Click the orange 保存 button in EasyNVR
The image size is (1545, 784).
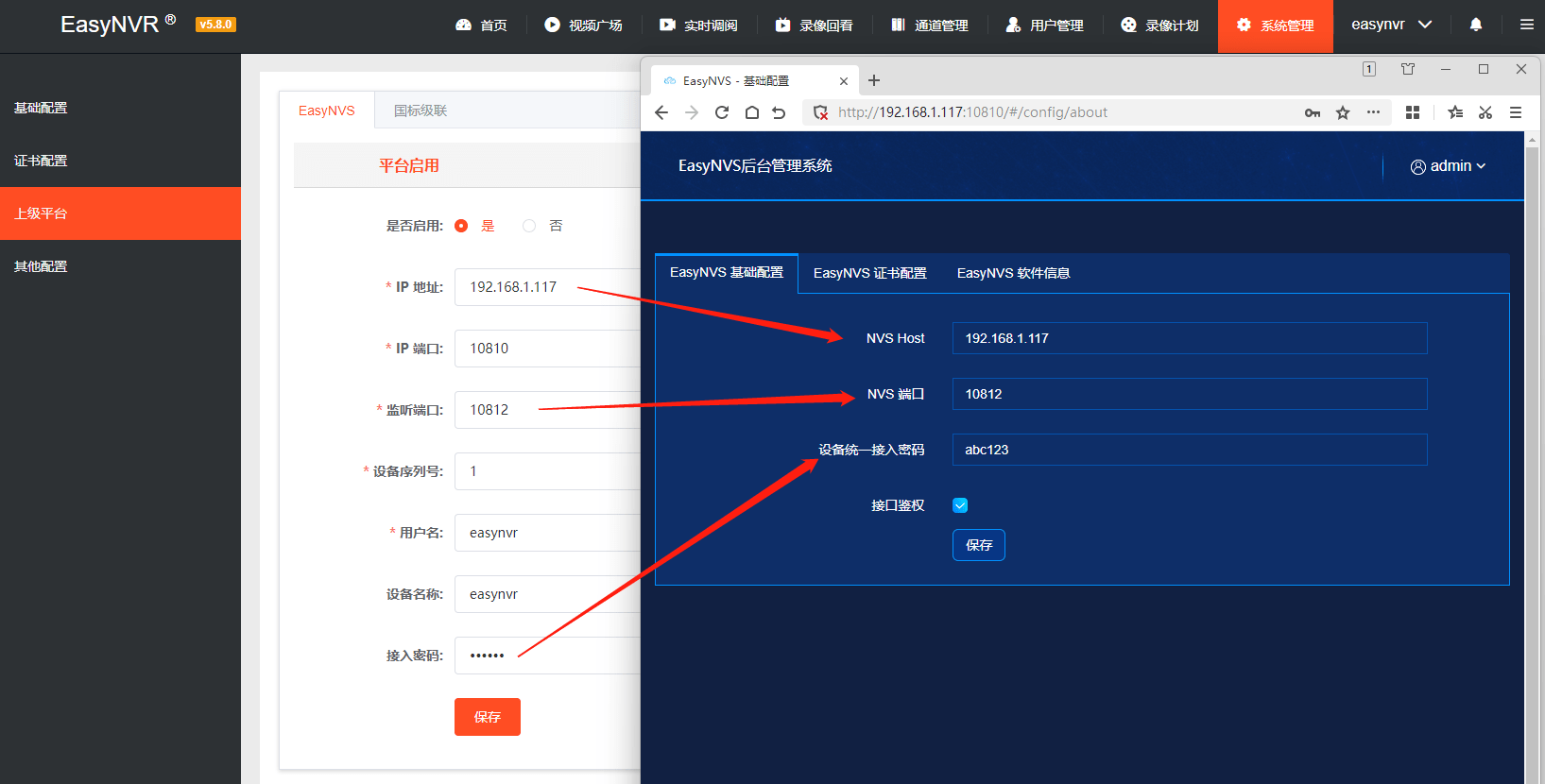pyautogui.click(x=488, y=717)
